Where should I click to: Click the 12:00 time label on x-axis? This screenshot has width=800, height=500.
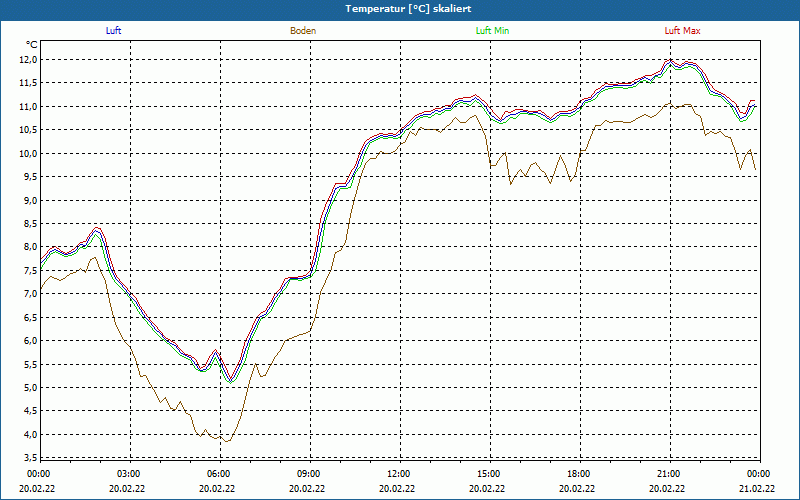point(398,474)
